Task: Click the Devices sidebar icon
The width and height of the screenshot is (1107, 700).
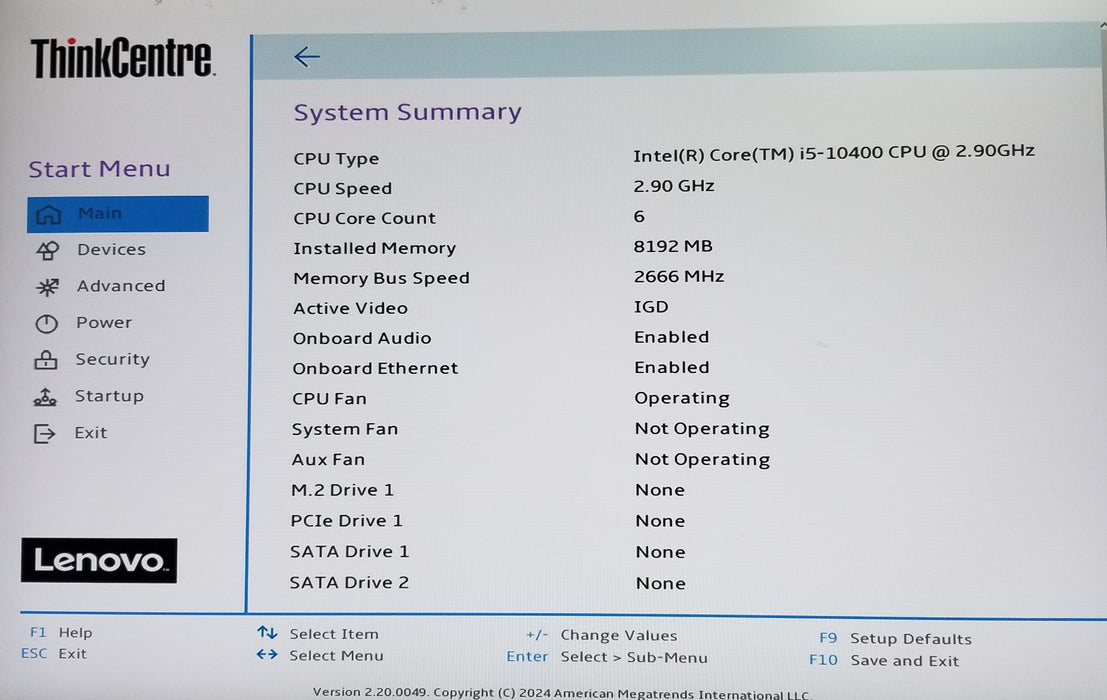Action: pos(47,251)
